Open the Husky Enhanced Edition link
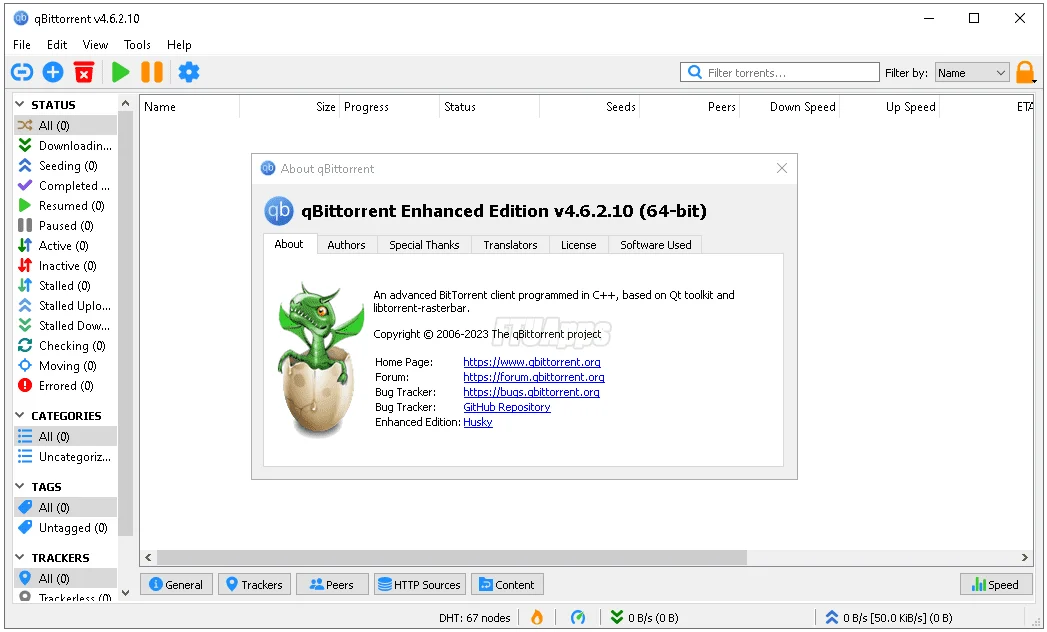 coord(478,422)
